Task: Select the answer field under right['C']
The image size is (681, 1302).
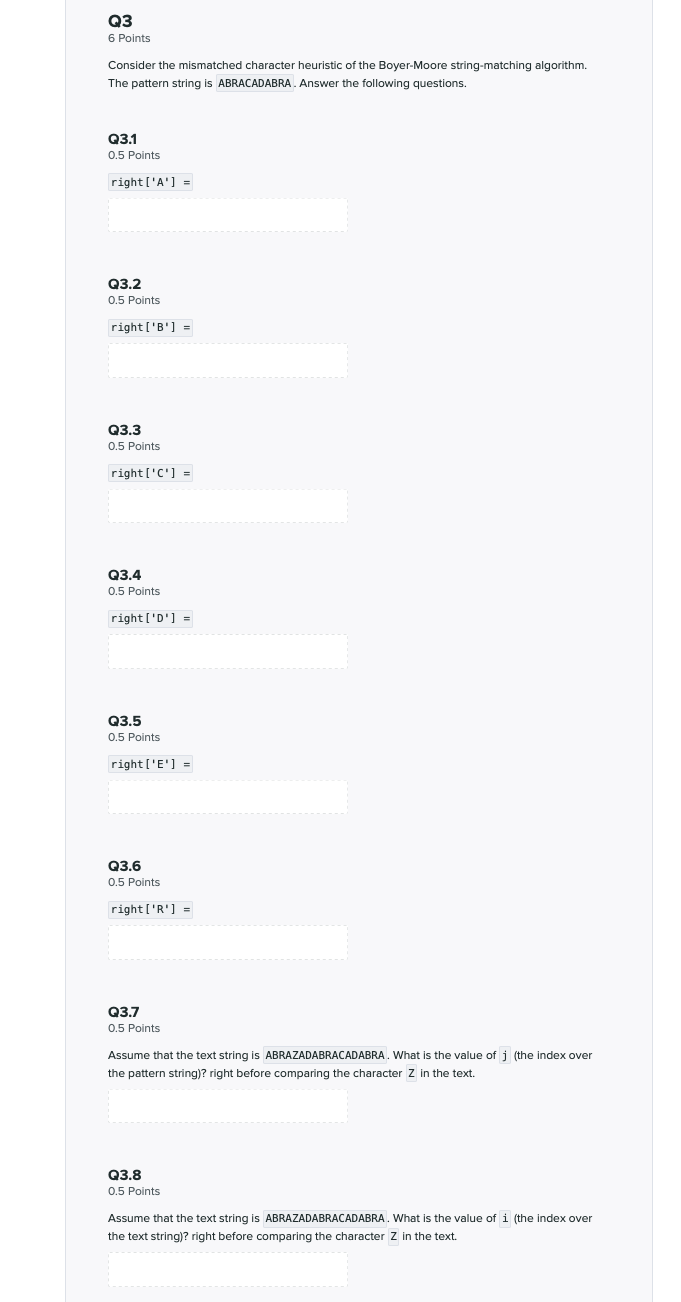Action: pos(228,506)
